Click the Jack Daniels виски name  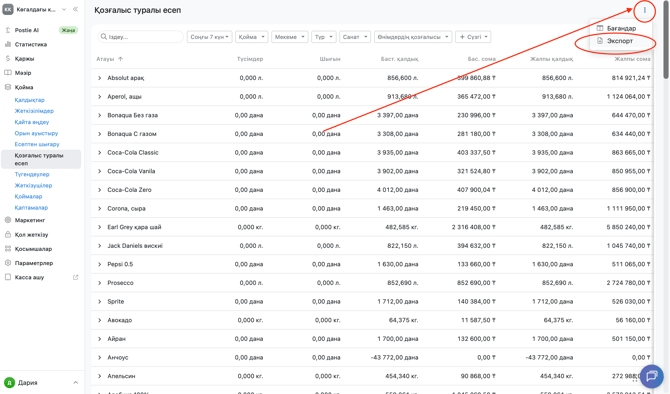point(135,246)
